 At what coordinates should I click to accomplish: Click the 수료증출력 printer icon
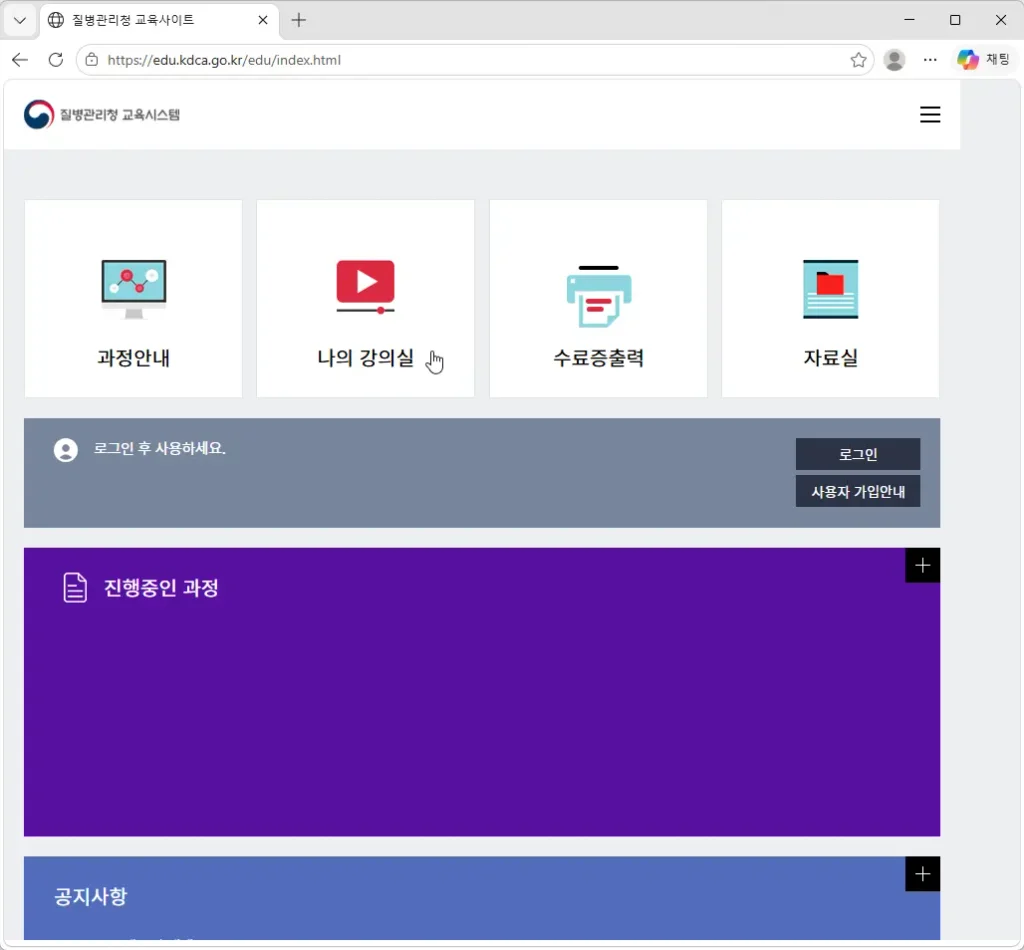coord(598,296)
